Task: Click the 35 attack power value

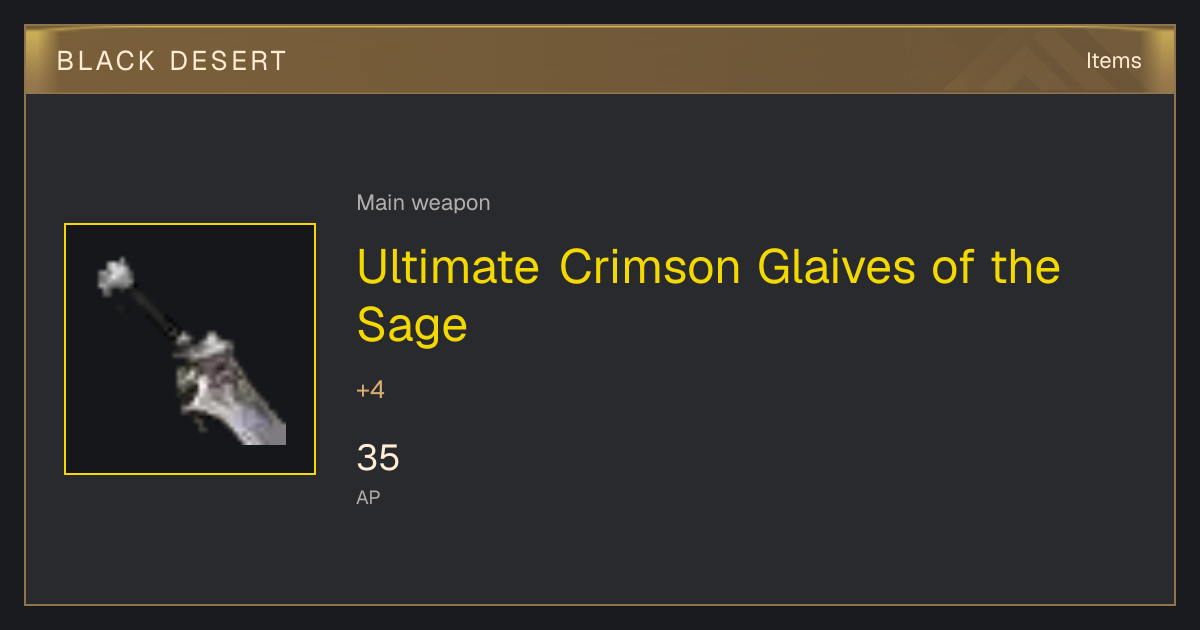Action: point(378,458)
